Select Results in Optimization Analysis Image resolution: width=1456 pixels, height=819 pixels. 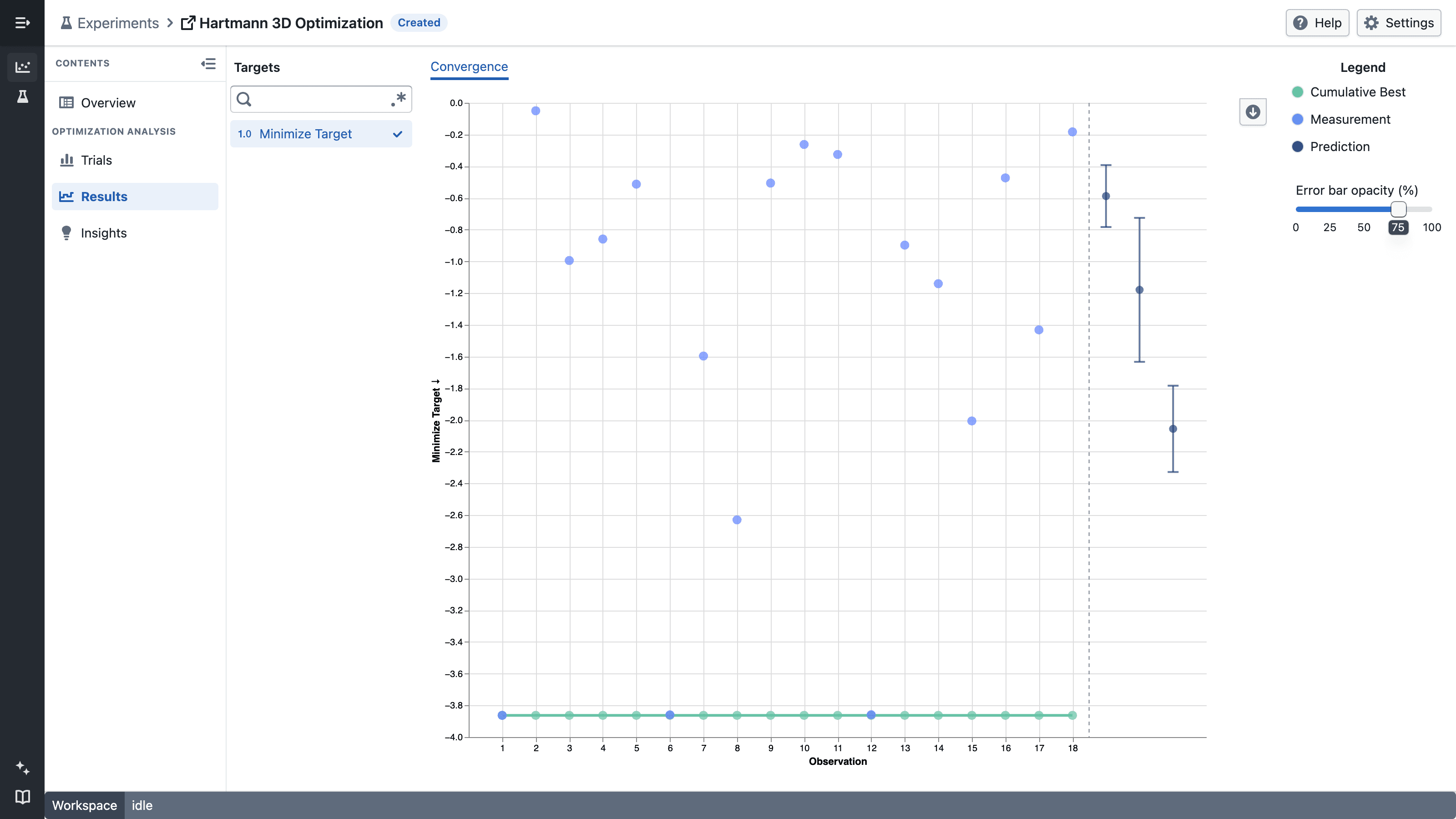point(135,196)
